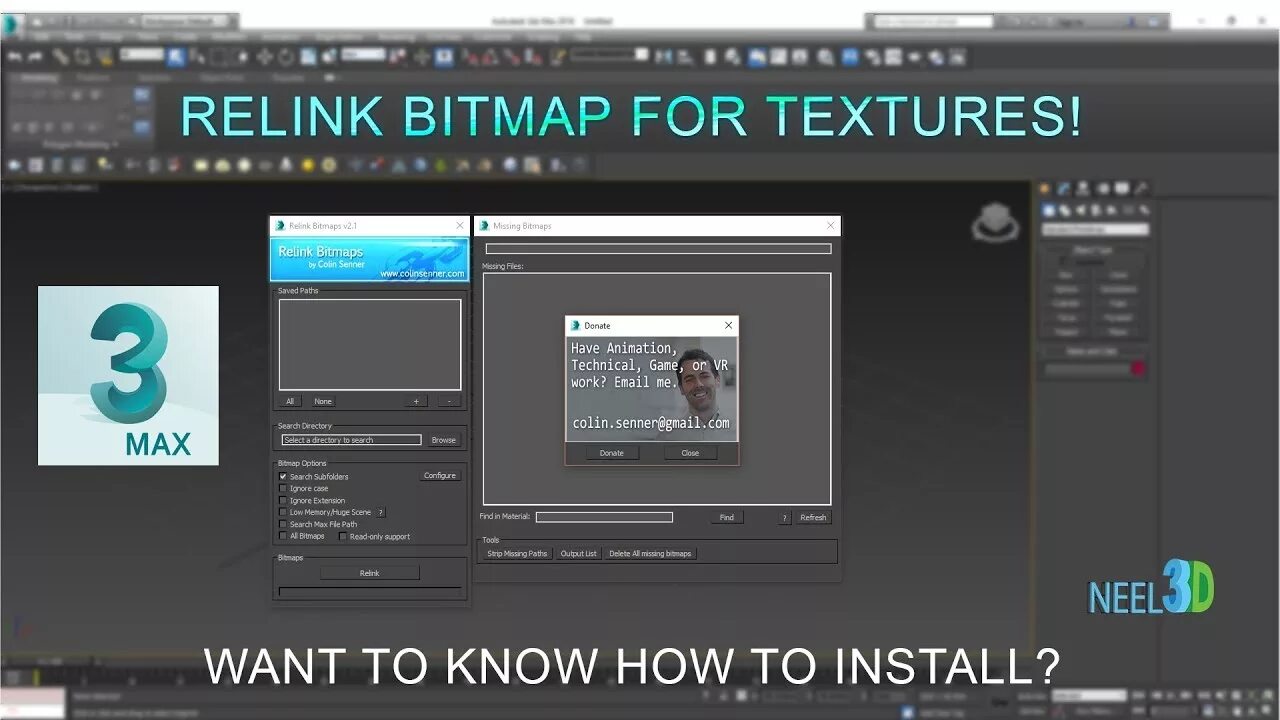The image size is (1280, 720).
Task: Close the Donate dialog with the X
Action: tap(728, 325)
